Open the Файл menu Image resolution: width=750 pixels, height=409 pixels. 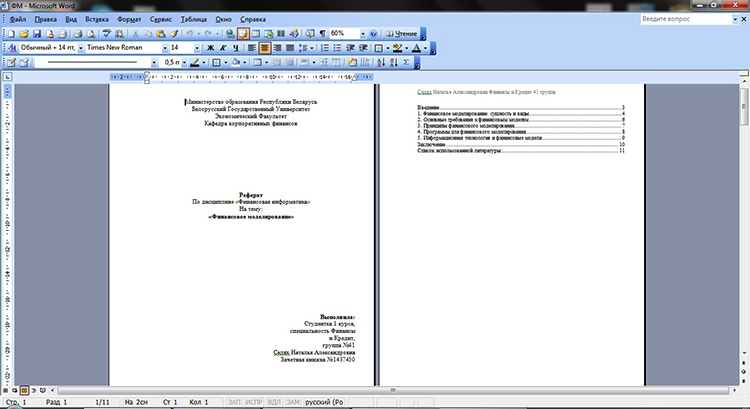[18, 19]
